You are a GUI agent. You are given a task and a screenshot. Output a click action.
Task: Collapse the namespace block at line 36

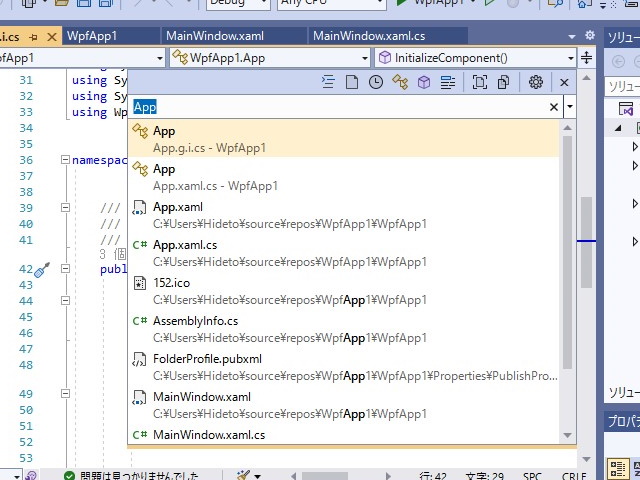pos(65,160)
